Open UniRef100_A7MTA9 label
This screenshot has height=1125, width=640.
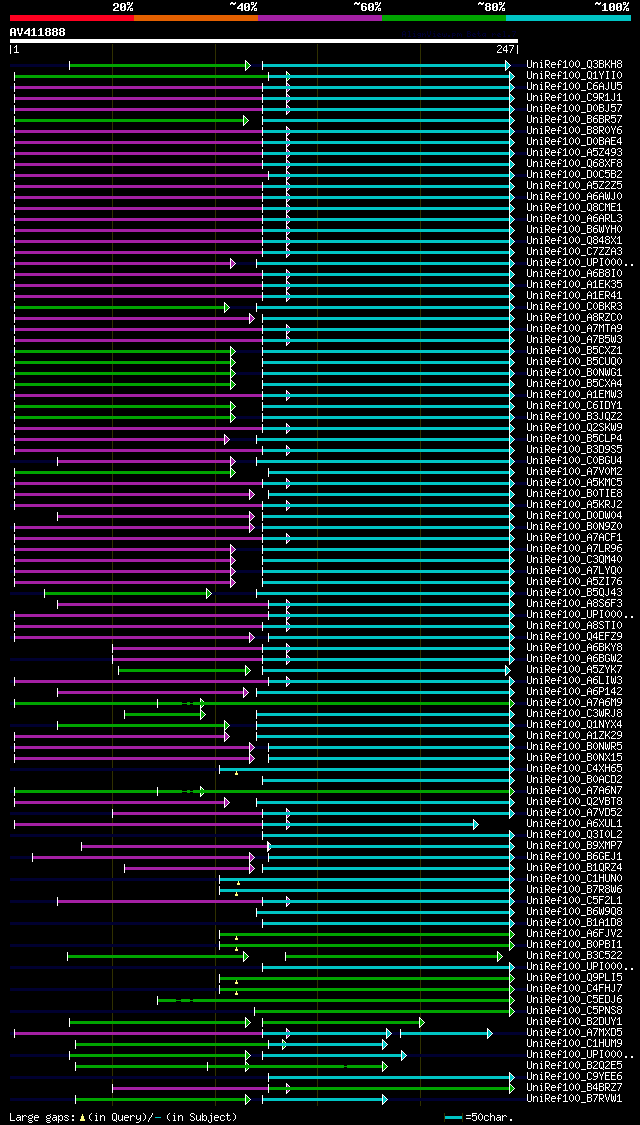click(x=574, y=329)
